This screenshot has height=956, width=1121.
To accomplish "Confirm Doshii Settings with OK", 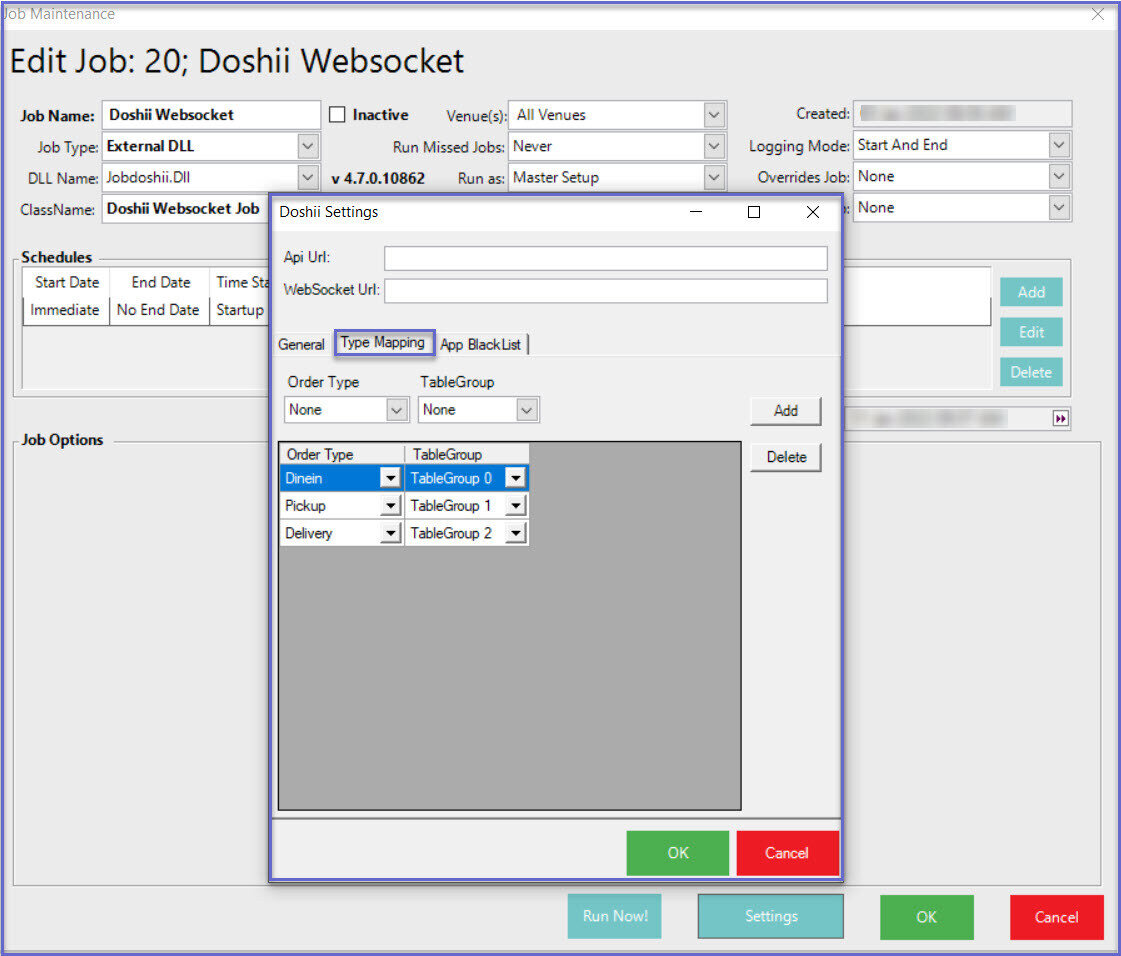I will (x=677, y=852).
